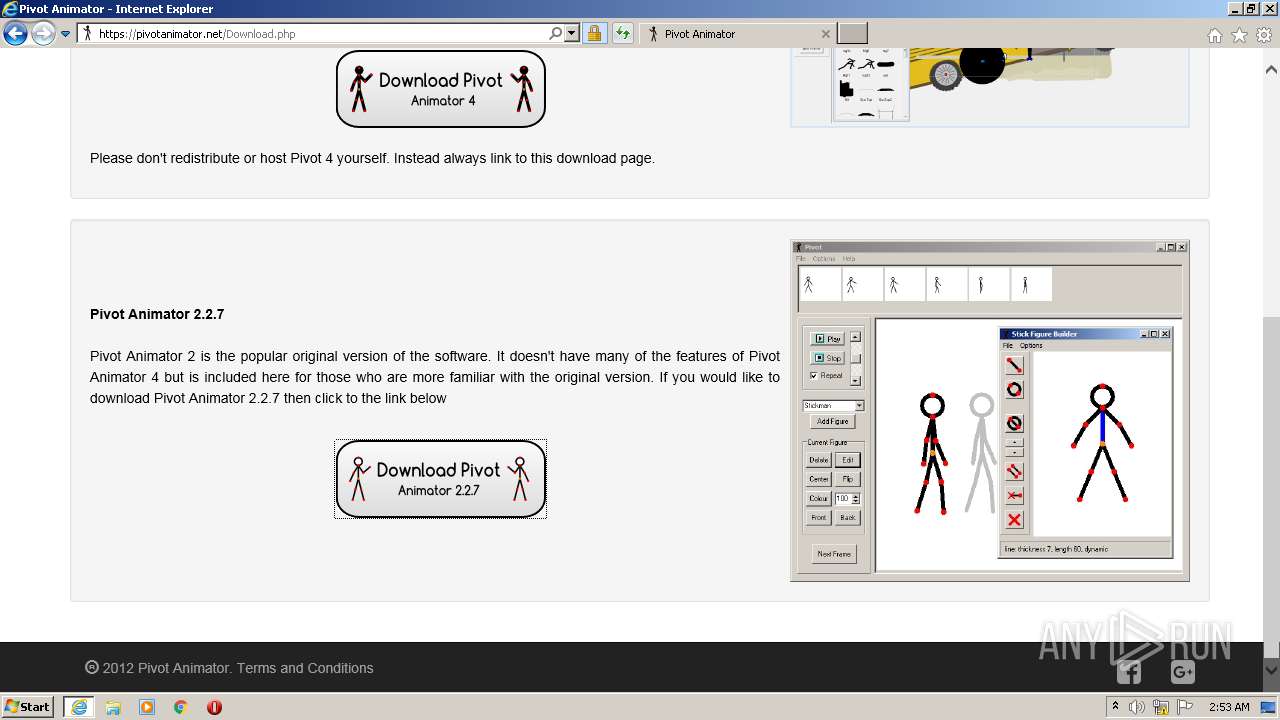
Task: Open the Windows Start menu
Action: point(28,706)
